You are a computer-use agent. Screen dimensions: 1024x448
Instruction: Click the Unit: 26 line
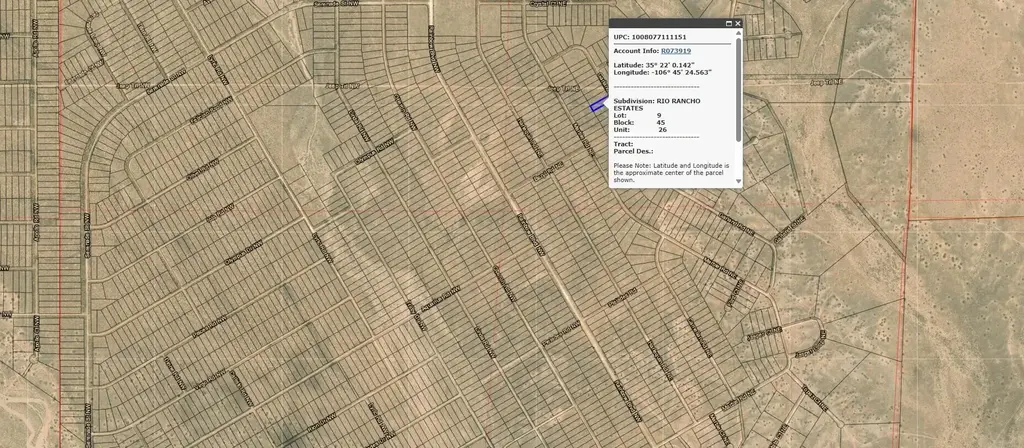tap(640, 129)
